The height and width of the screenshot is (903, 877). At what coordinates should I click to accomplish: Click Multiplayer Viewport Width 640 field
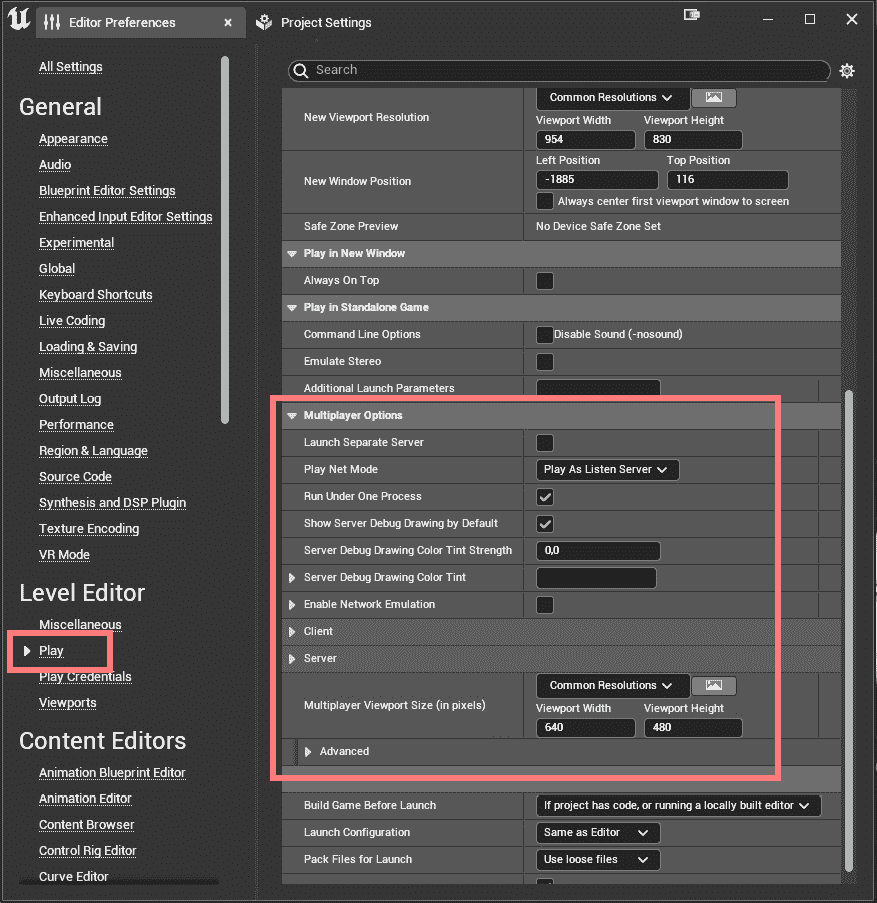(x=585, y=727)
